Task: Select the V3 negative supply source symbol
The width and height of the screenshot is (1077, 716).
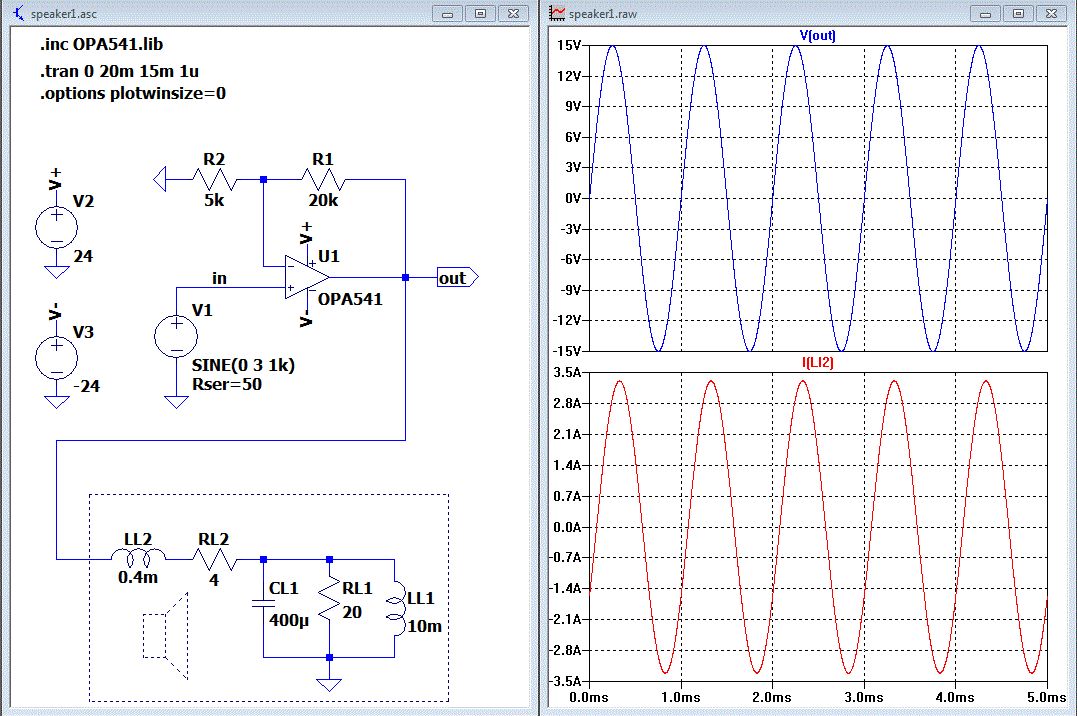Action: point(57,356)
